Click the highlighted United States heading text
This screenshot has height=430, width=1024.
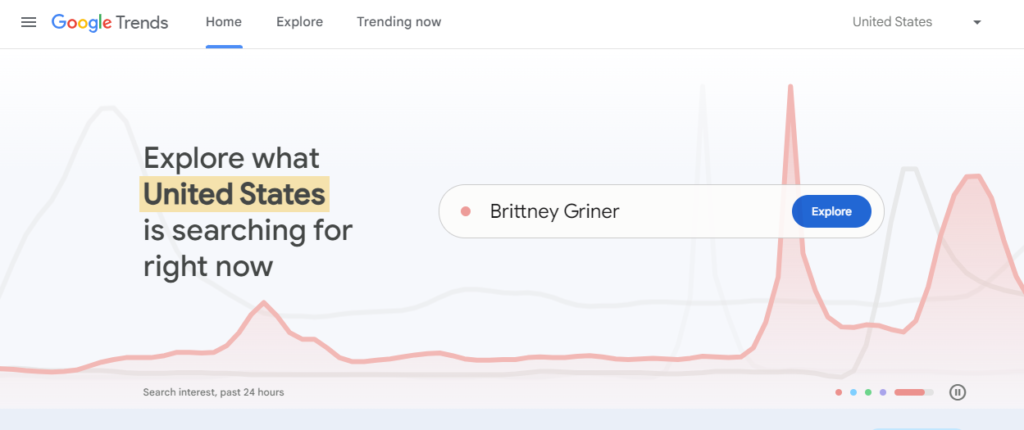(234, 193)
